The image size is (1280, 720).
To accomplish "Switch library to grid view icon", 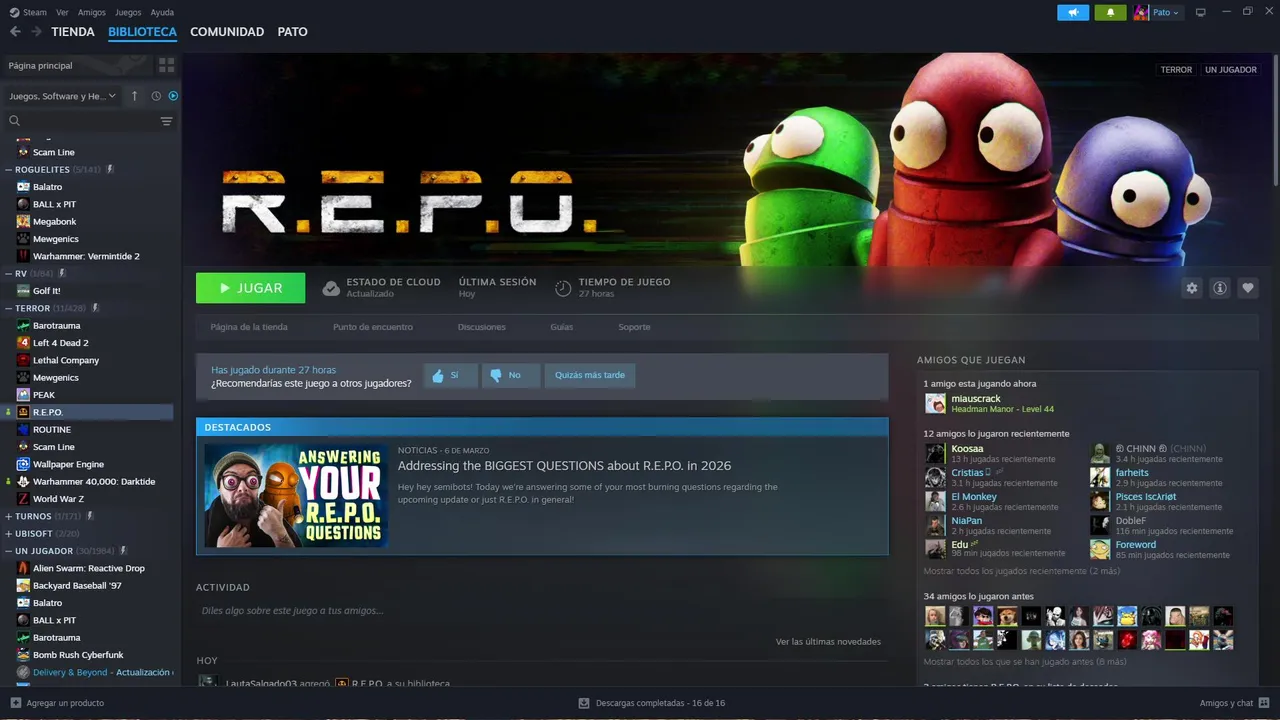I will point(166,65).
